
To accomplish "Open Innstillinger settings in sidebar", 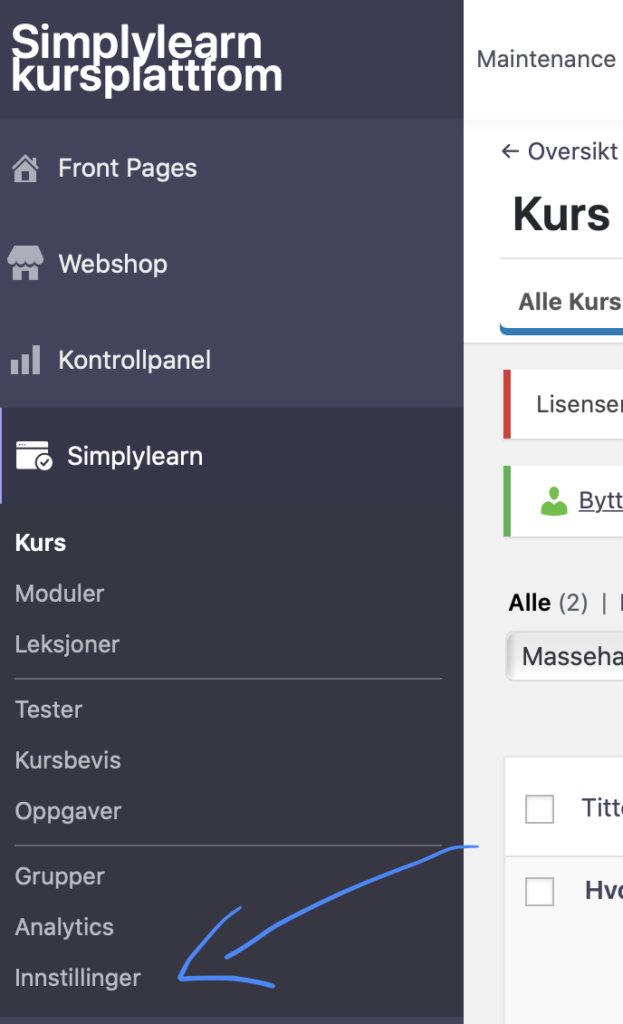I will 78,978.
